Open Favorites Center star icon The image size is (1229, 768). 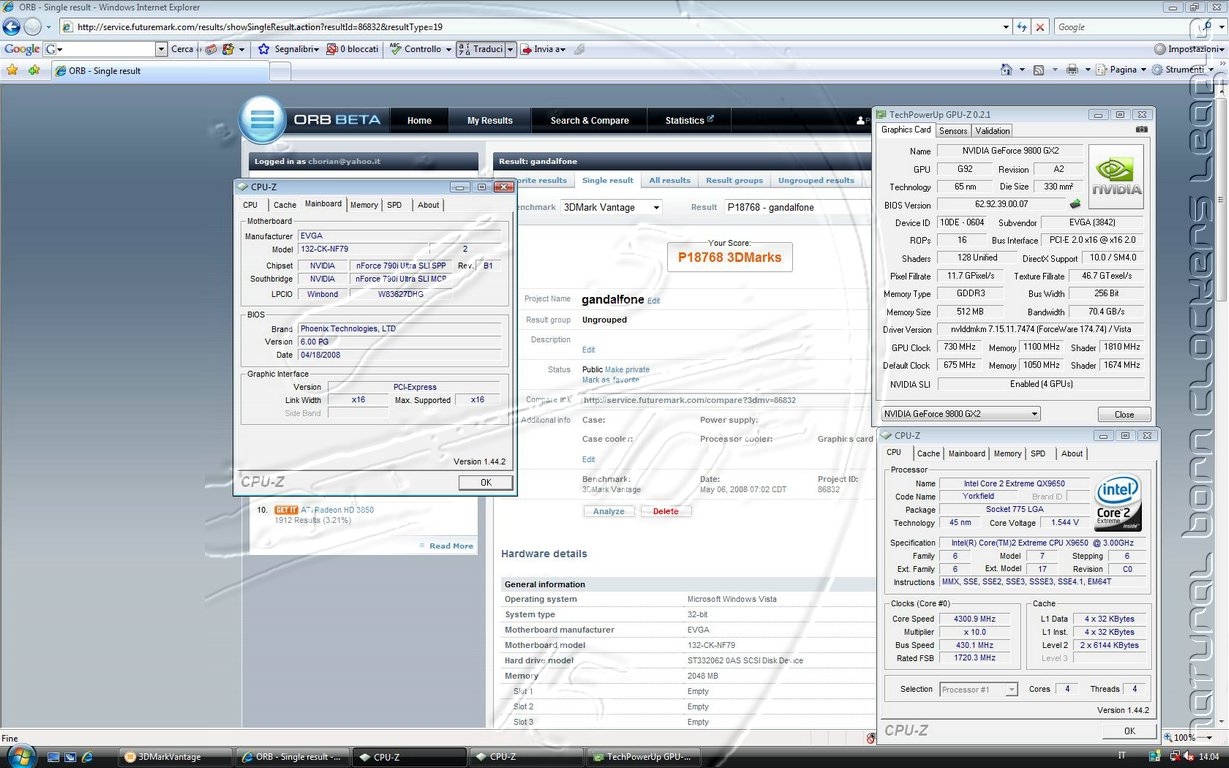[12, 70]
